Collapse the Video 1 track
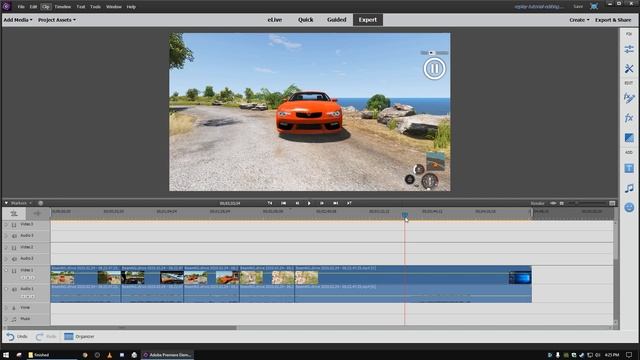Screen dimensions: 640x360 pos(6,270)
